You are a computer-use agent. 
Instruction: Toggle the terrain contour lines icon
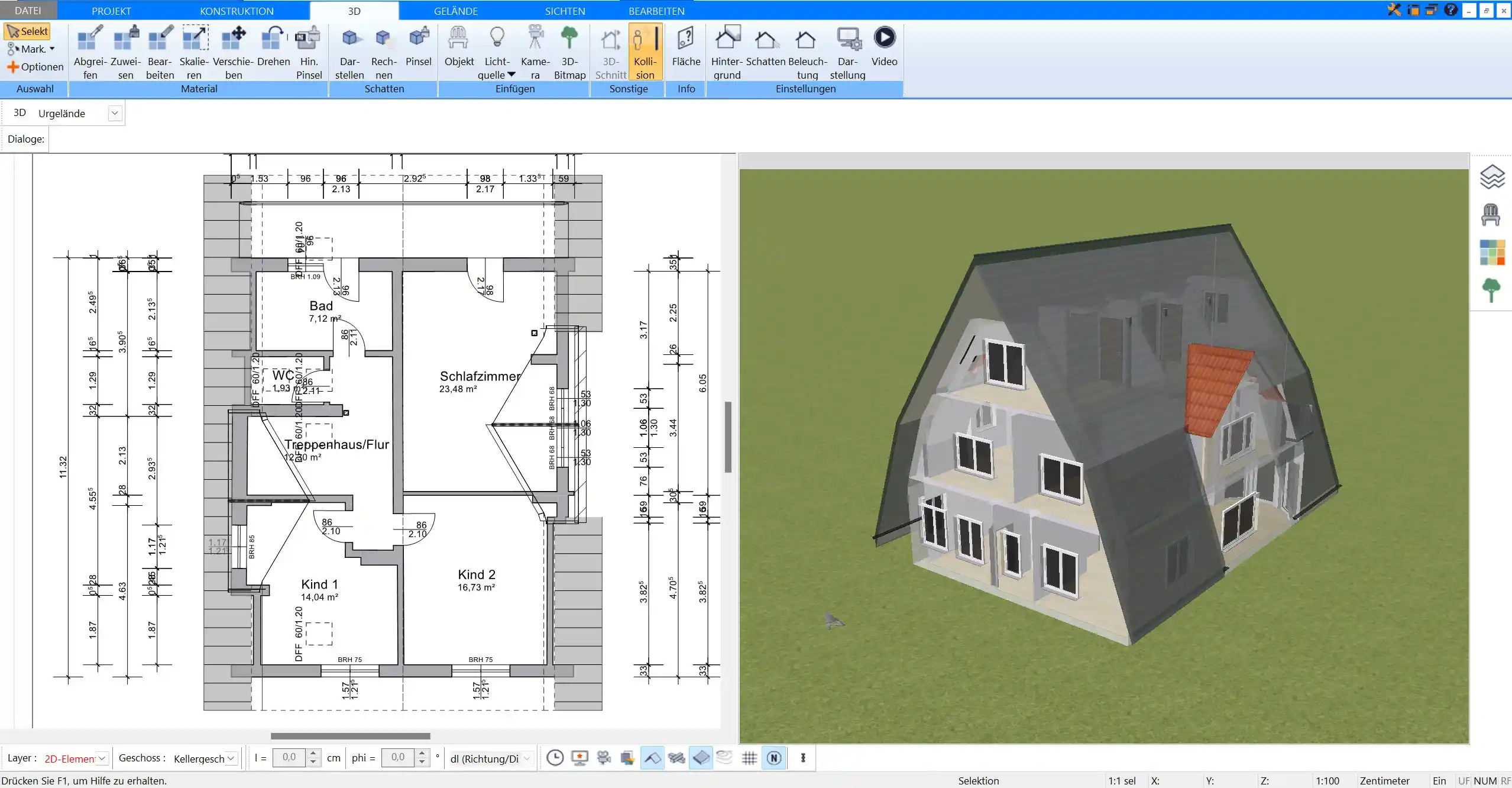pos(725,758)
